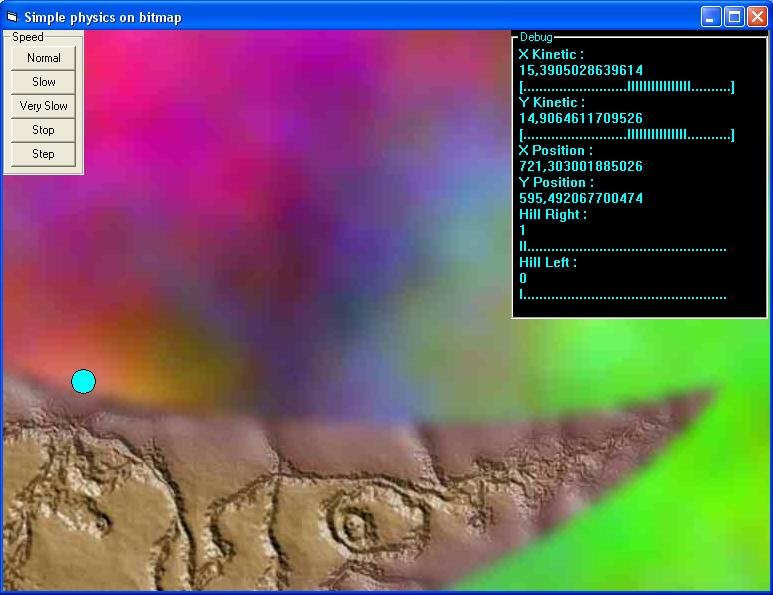
Task: Select the Y Position value 595,492067700474
Action: (581, 198)
